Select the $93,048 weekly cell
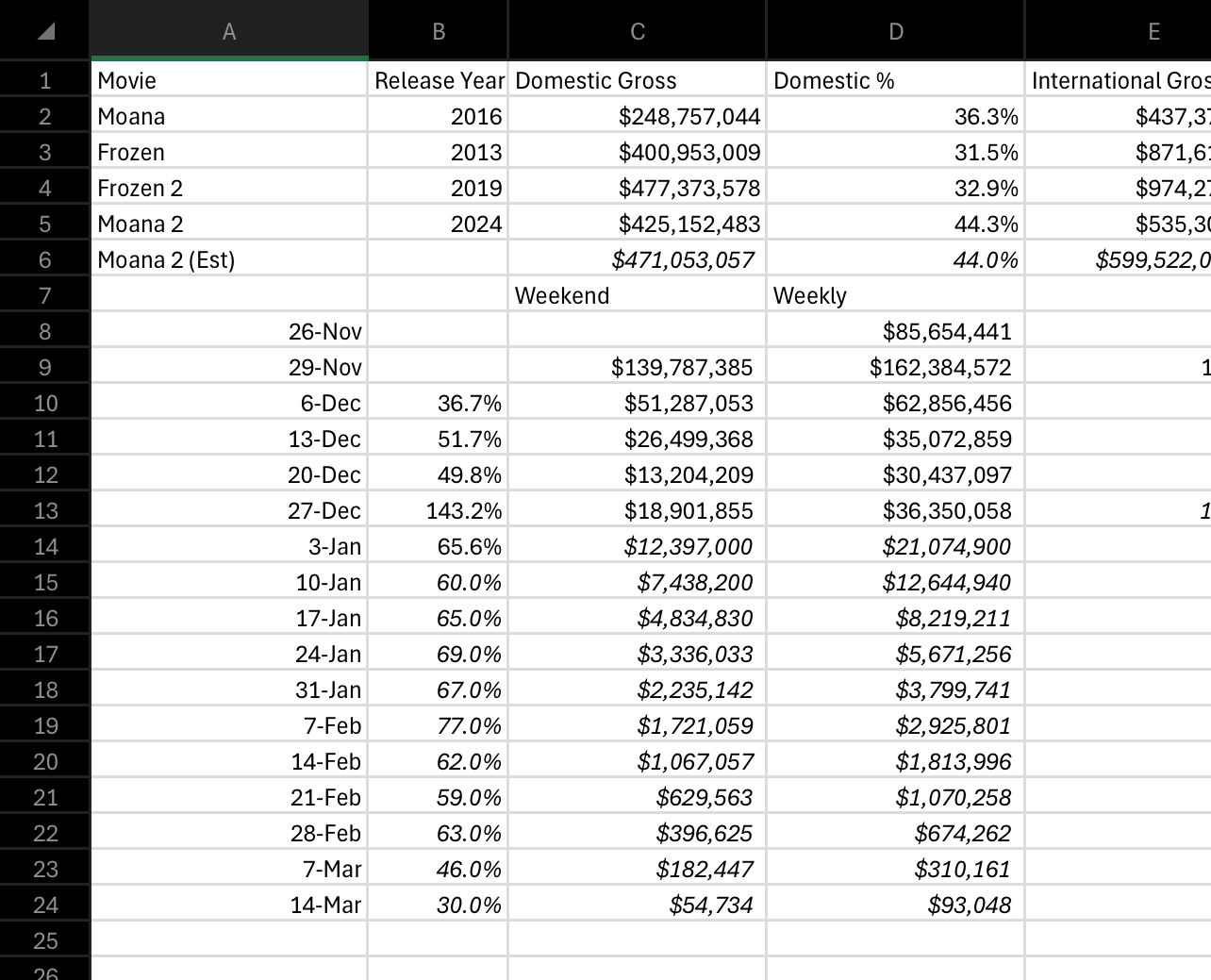This screenshot has width=1211, height=980. pos(896,905)
